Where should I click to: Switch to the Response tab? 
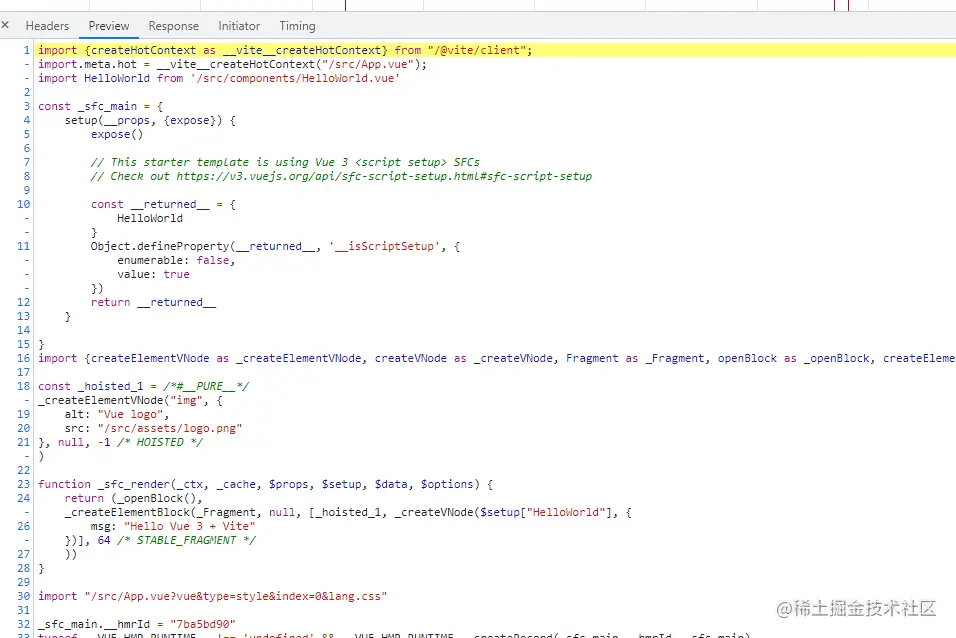pyautogui.click(x=174, y=26)
